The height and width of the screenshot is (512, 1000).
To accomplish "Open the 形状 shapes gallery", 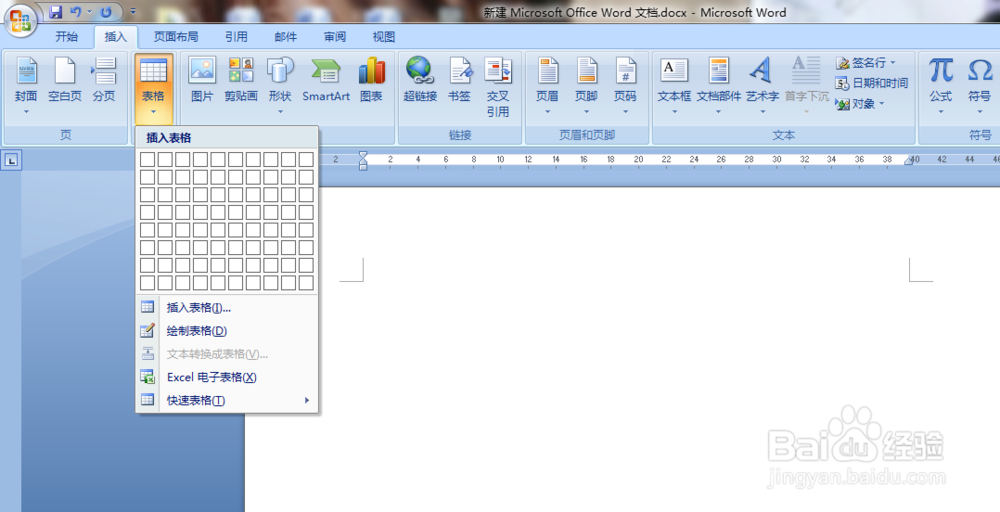I will pyautogui.click(x=280, y=86).
